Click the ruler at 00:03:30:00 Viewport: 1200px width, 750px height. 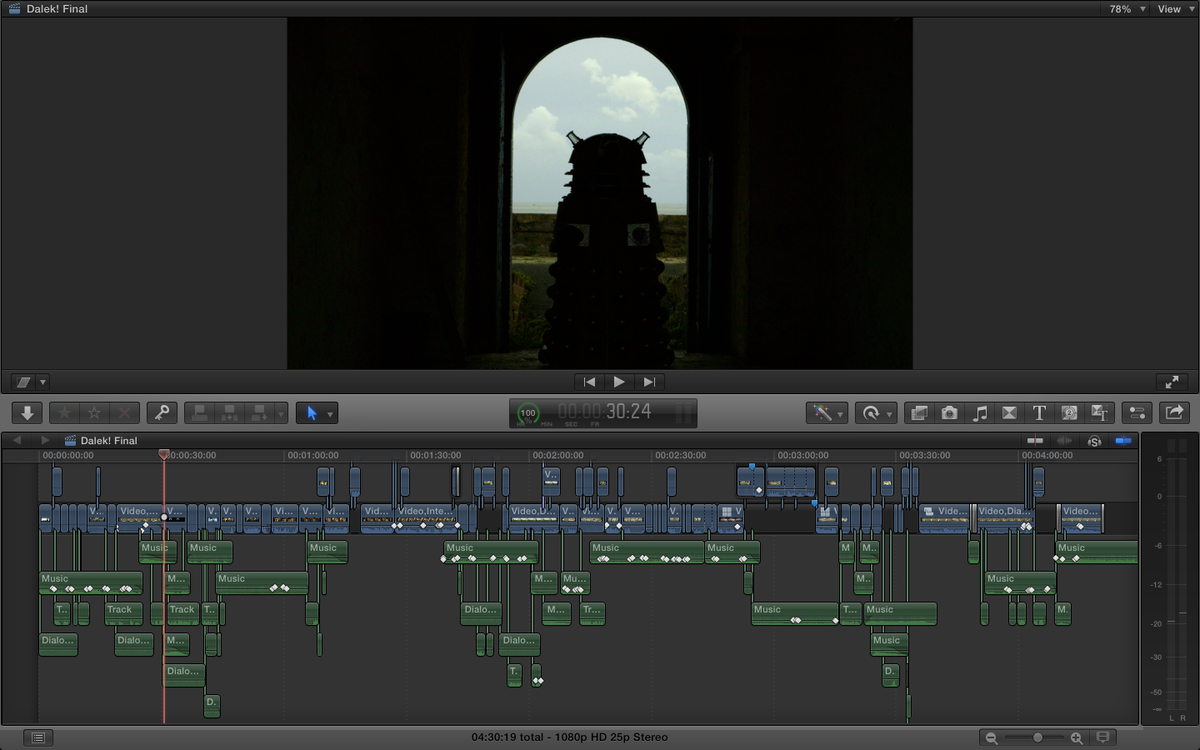click(x=924, y=456)
